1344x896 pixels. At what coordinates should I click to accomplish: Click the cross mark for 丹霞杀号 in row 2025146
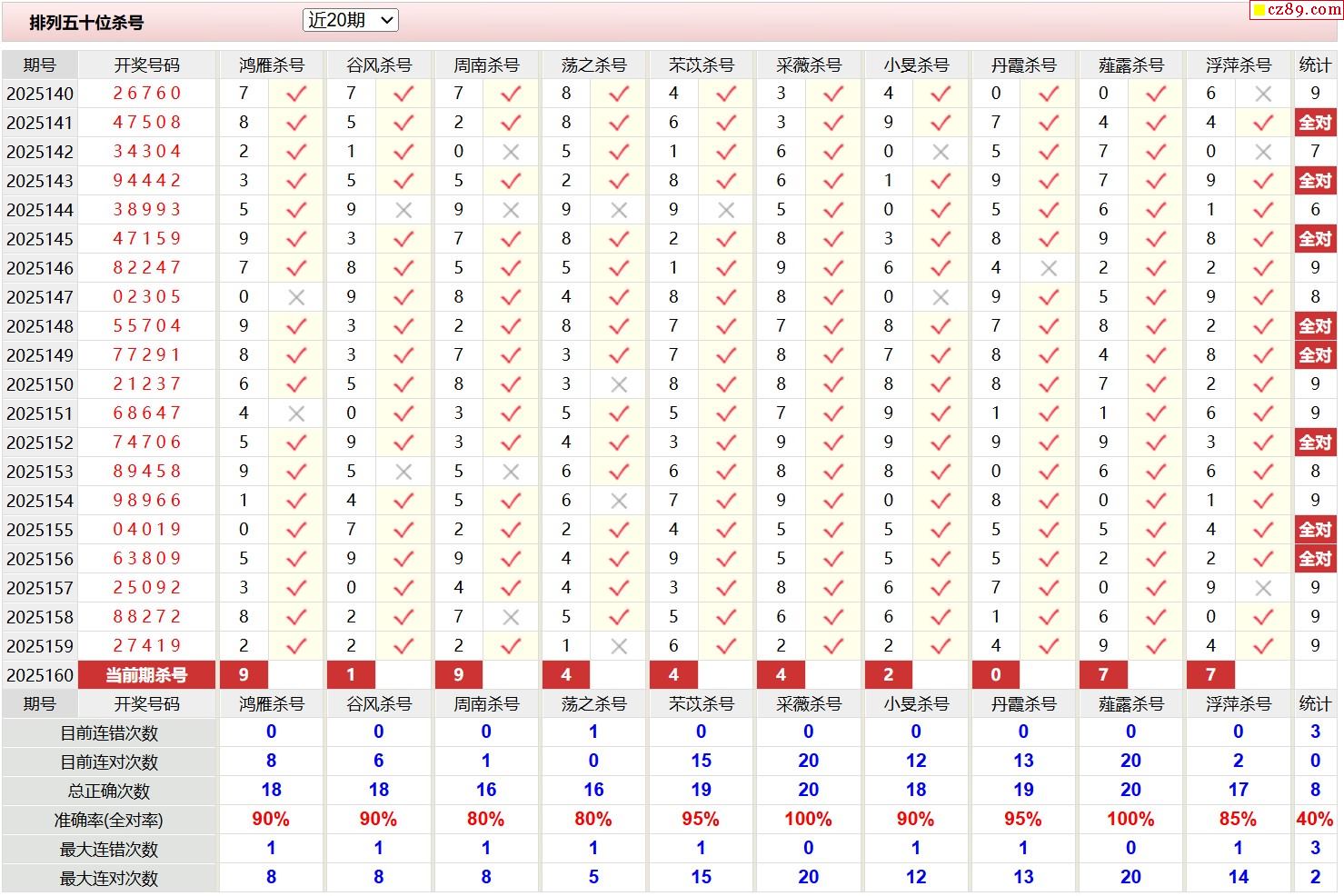[1049, 268]
